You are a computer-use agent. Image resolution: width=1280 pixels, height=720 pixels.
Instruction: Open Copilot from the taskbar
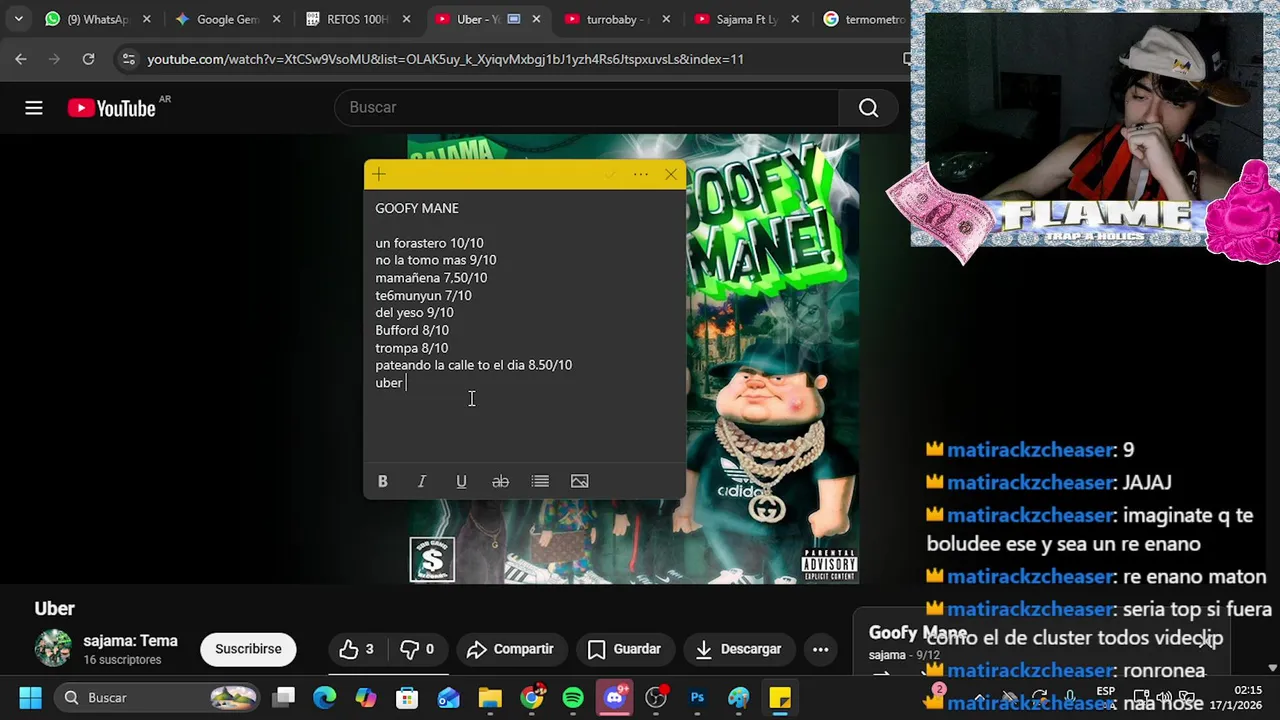coord(366,697)
